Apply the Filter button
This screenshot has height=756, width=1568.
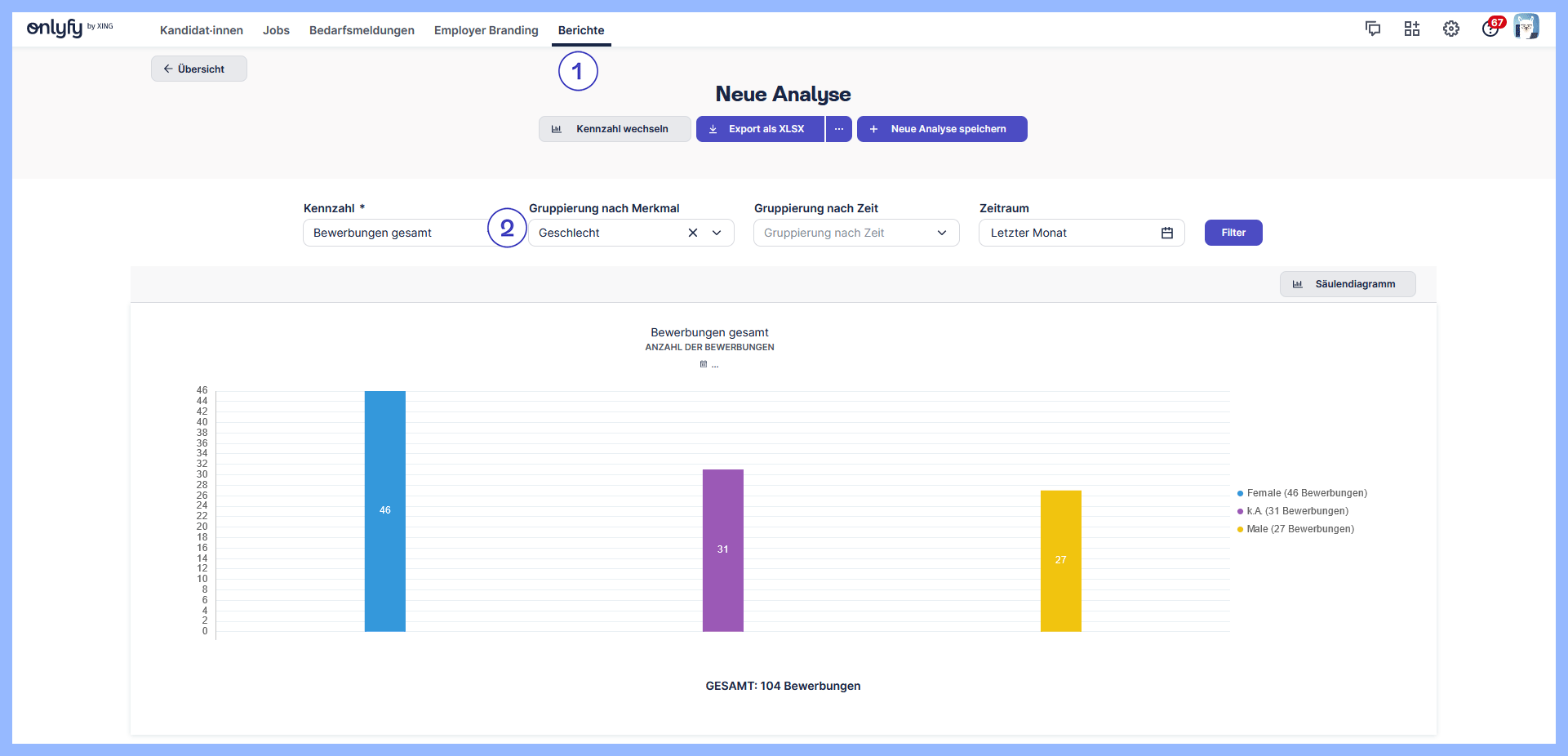pos(1233,233)
